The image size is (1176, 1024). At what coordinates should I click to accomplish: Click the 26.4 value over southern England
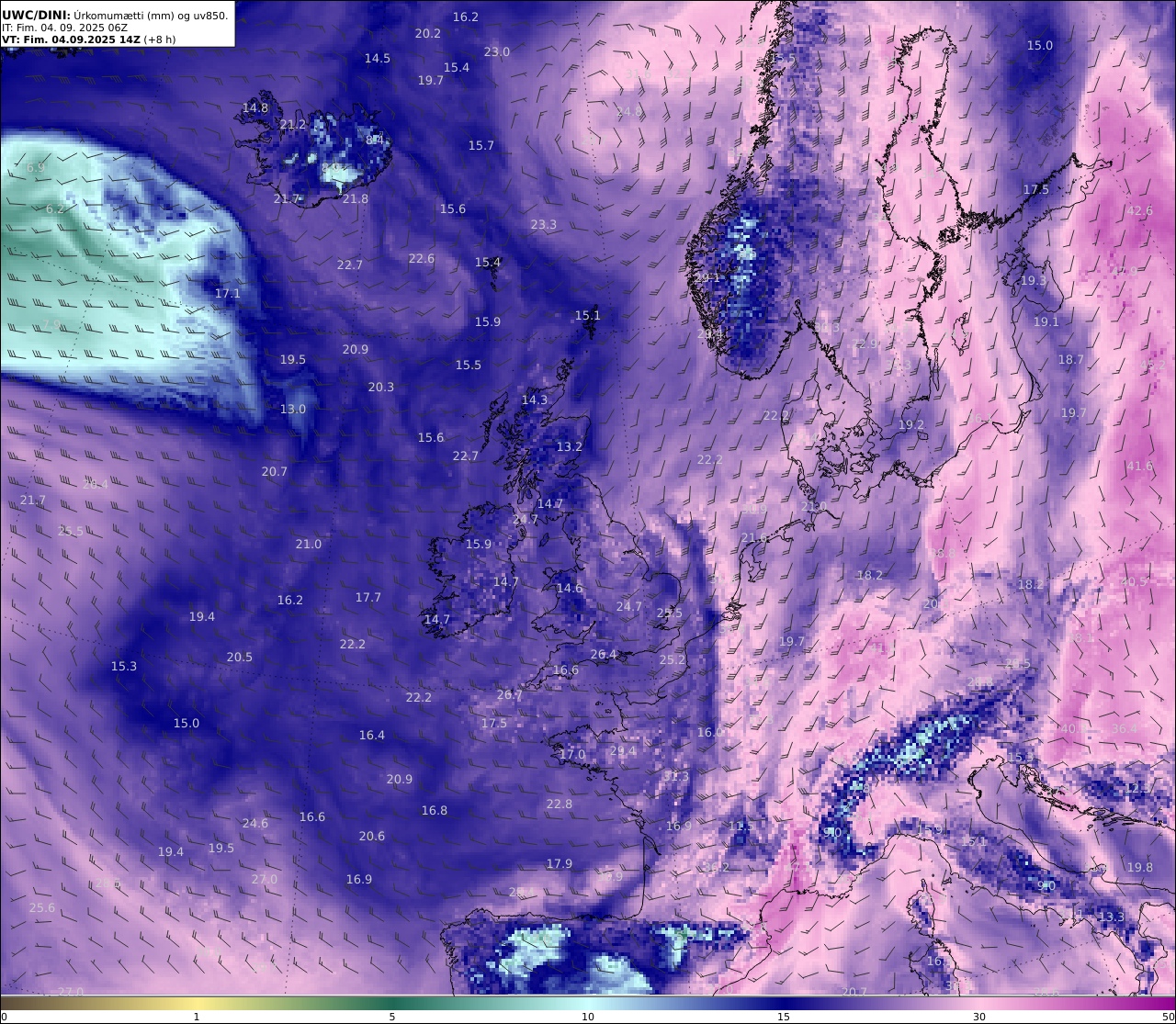pyautogui.click(x=604, y=654)
